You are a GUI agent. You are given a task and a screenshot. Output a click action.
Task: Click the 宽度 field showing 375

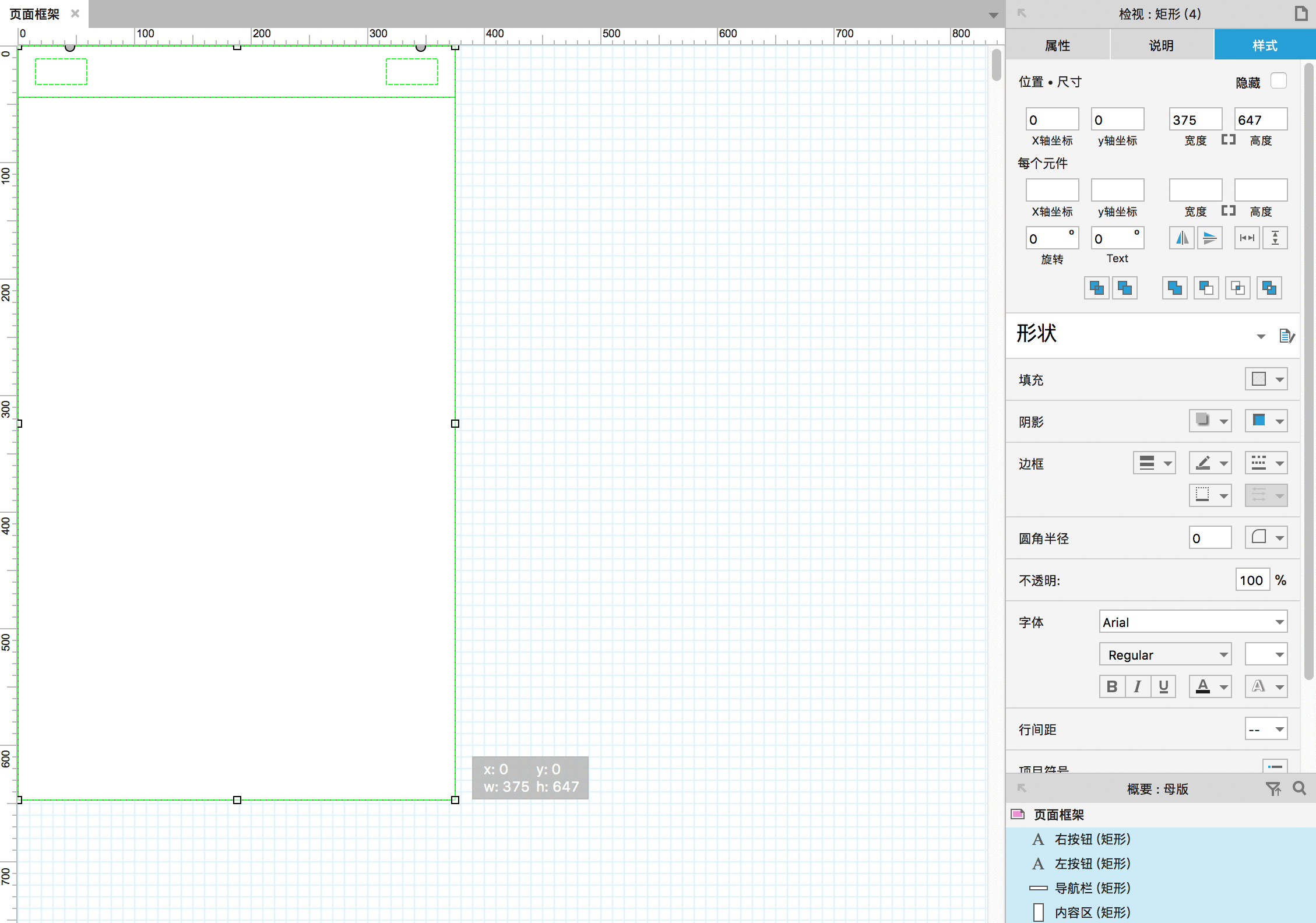coord(1196,119)
